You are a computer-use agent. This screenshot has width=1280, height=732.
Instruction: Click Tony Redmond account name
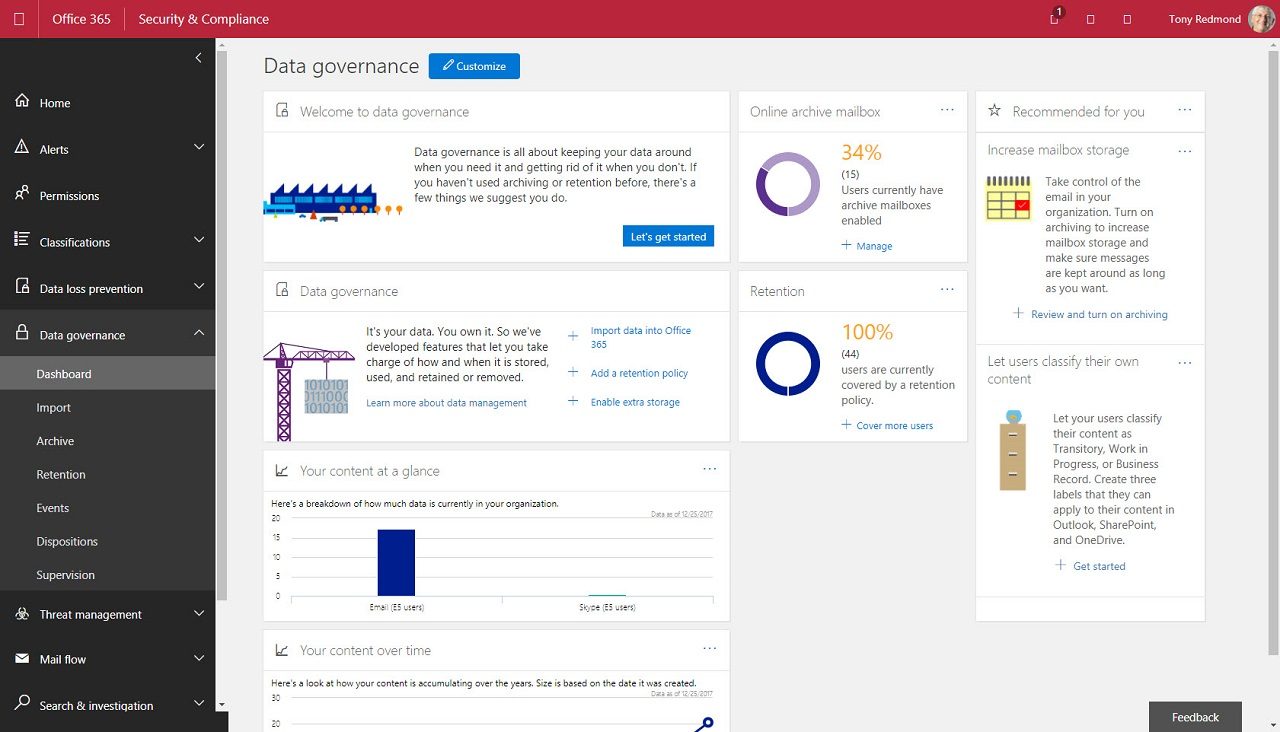pyautogui.click(x=1205, y=19)
